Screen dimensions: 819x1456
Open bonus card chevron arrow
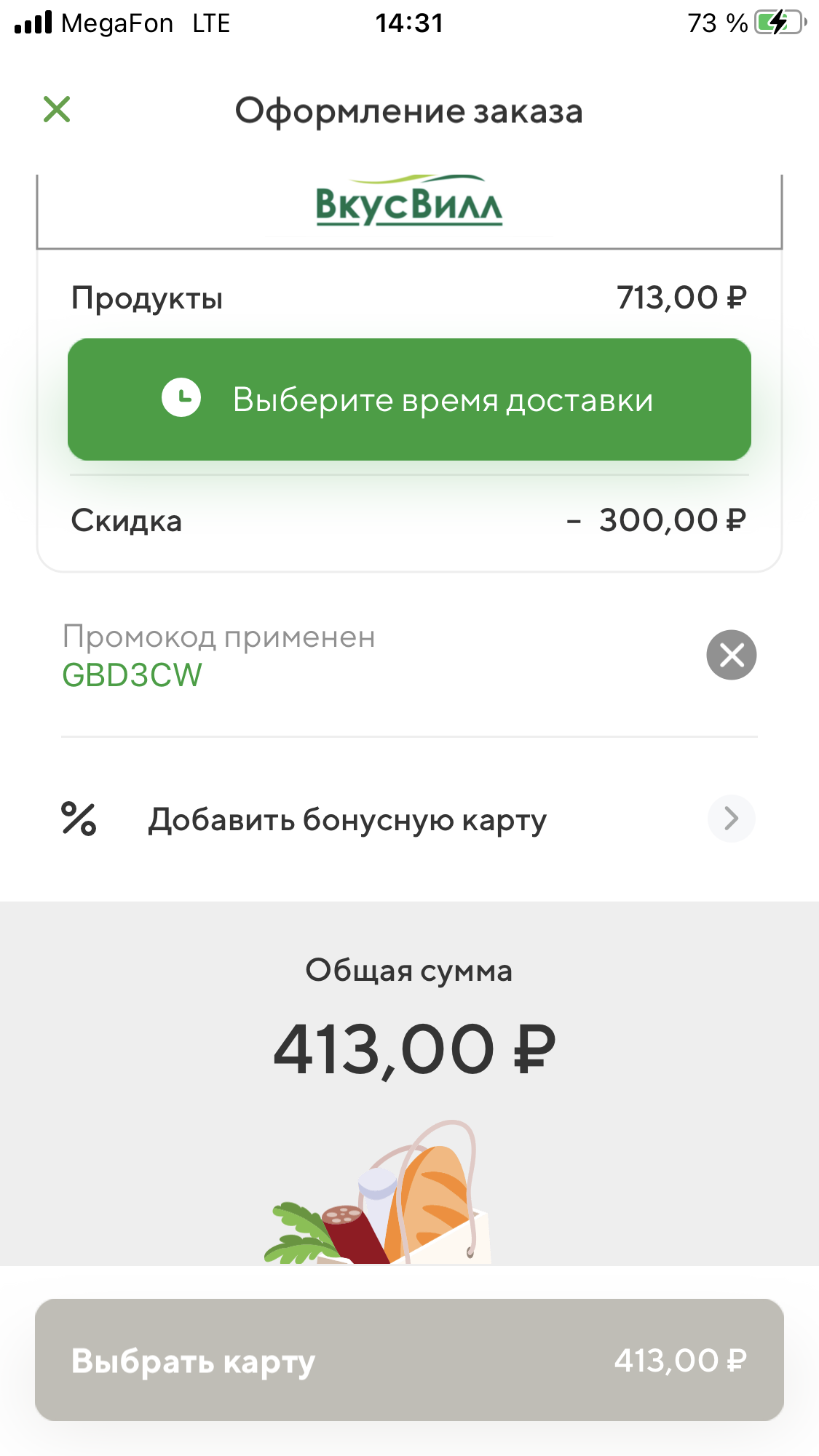(731, 819)
